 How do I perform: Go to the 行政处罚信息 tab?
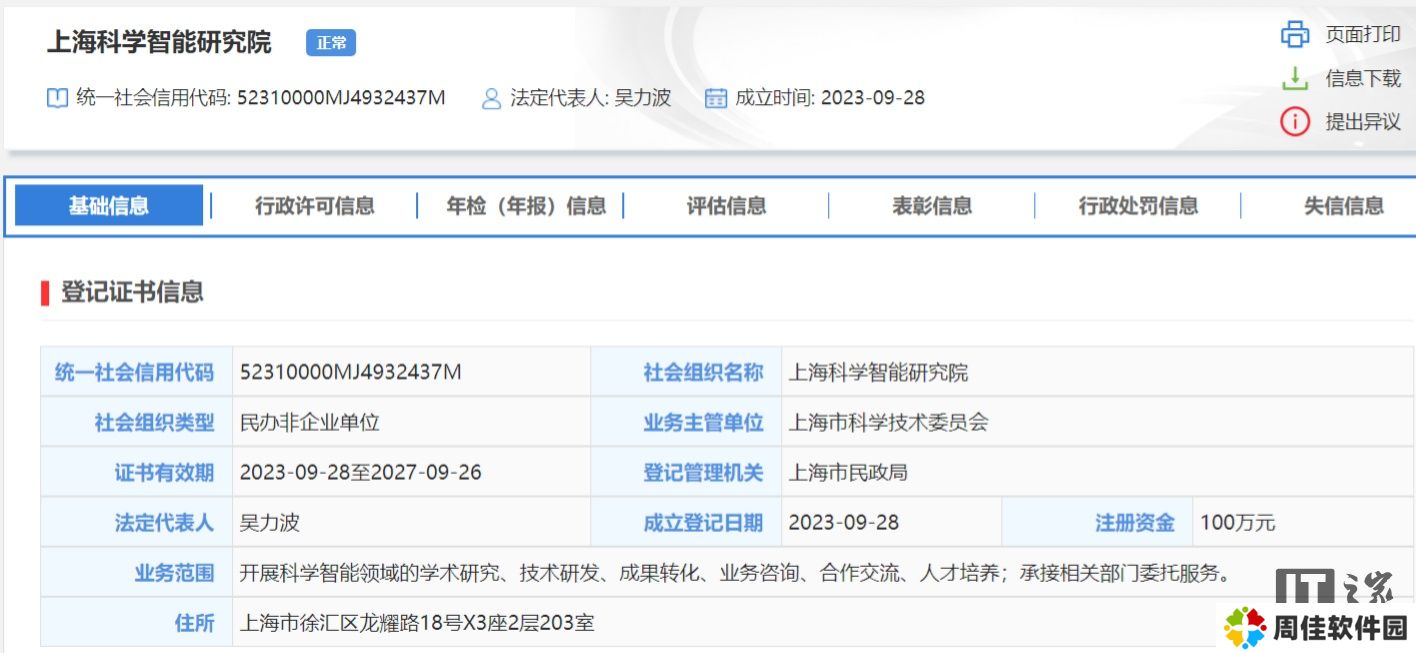[x=1138, y=206]
